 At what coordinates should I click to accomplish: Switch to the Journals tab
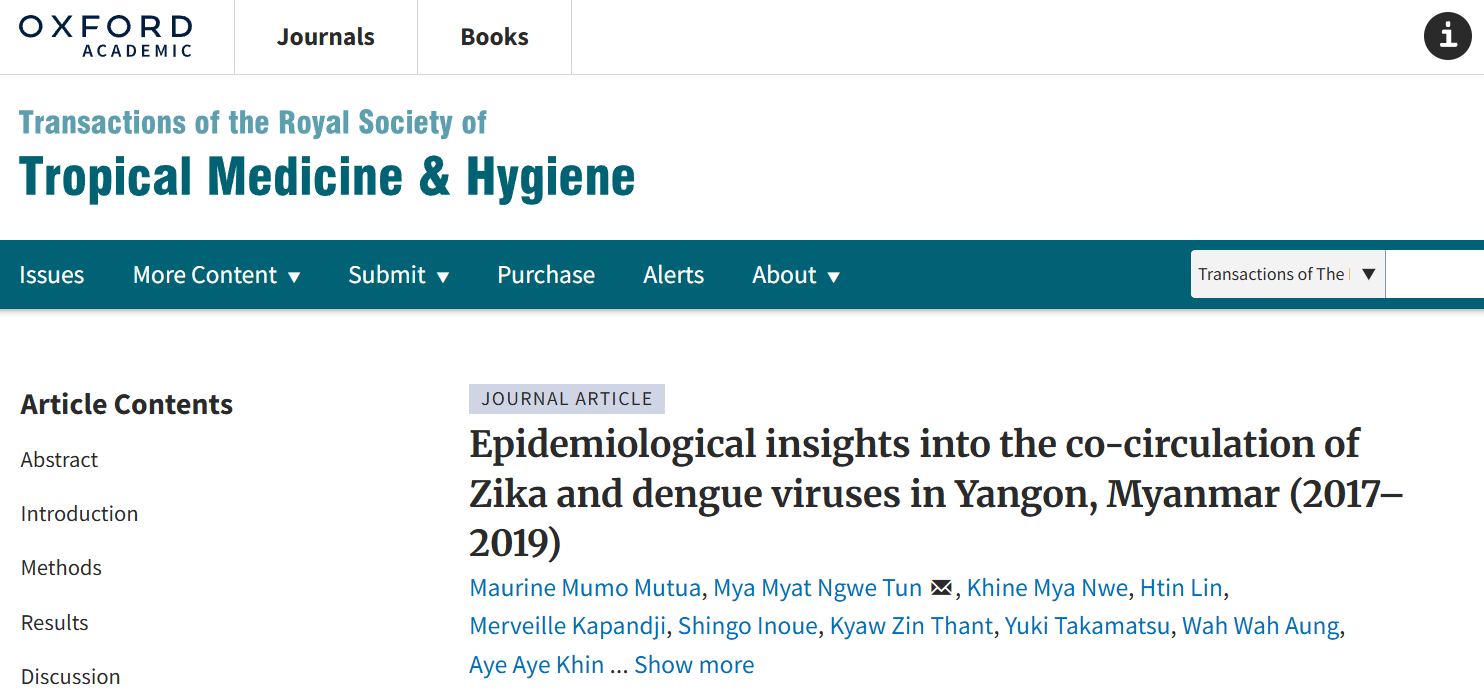pyautogui.click(x=326, y=37)
